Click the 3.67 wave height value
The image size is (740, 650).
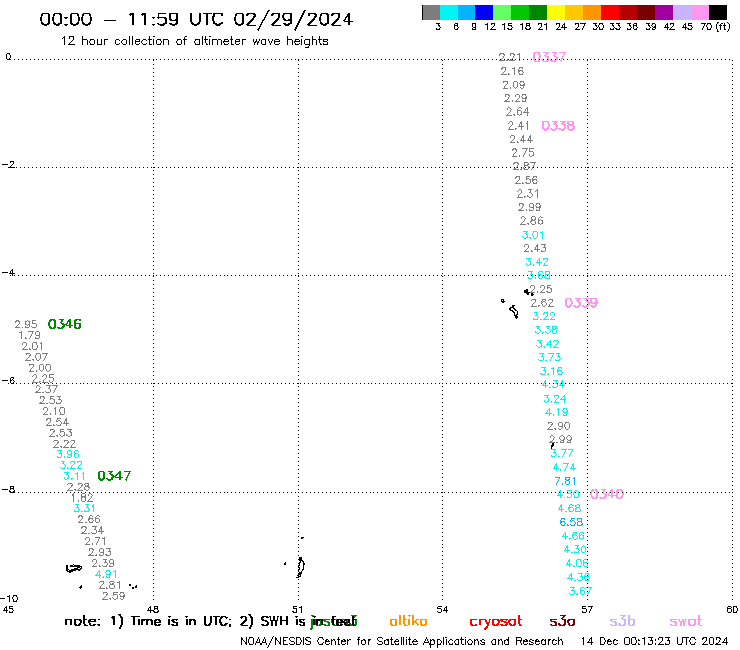click(x=580, y=591)
